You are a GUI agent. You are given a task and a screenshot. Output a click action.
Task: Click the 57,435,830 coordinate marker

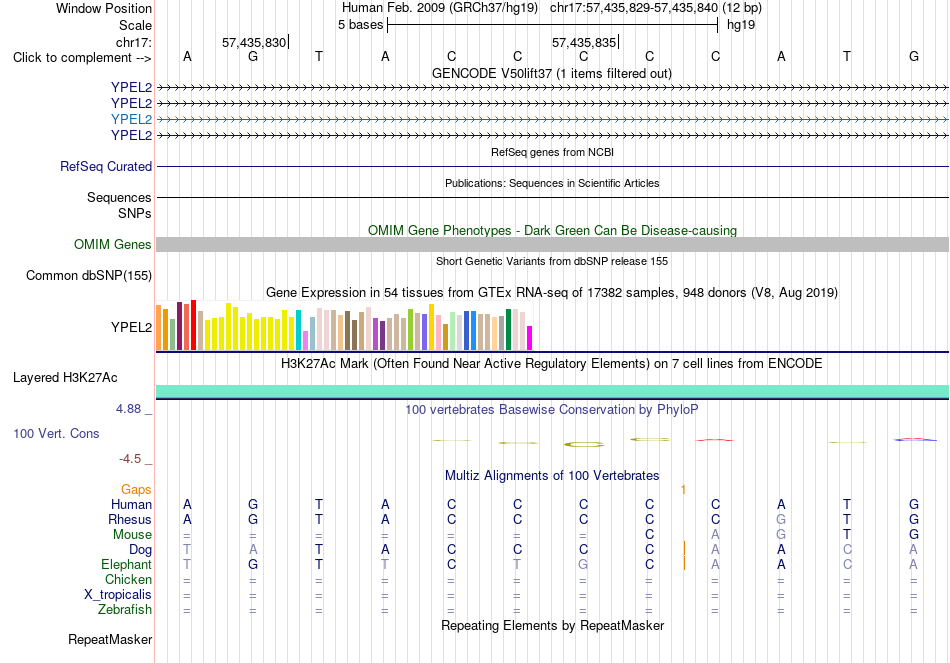(x=254, y=42)
